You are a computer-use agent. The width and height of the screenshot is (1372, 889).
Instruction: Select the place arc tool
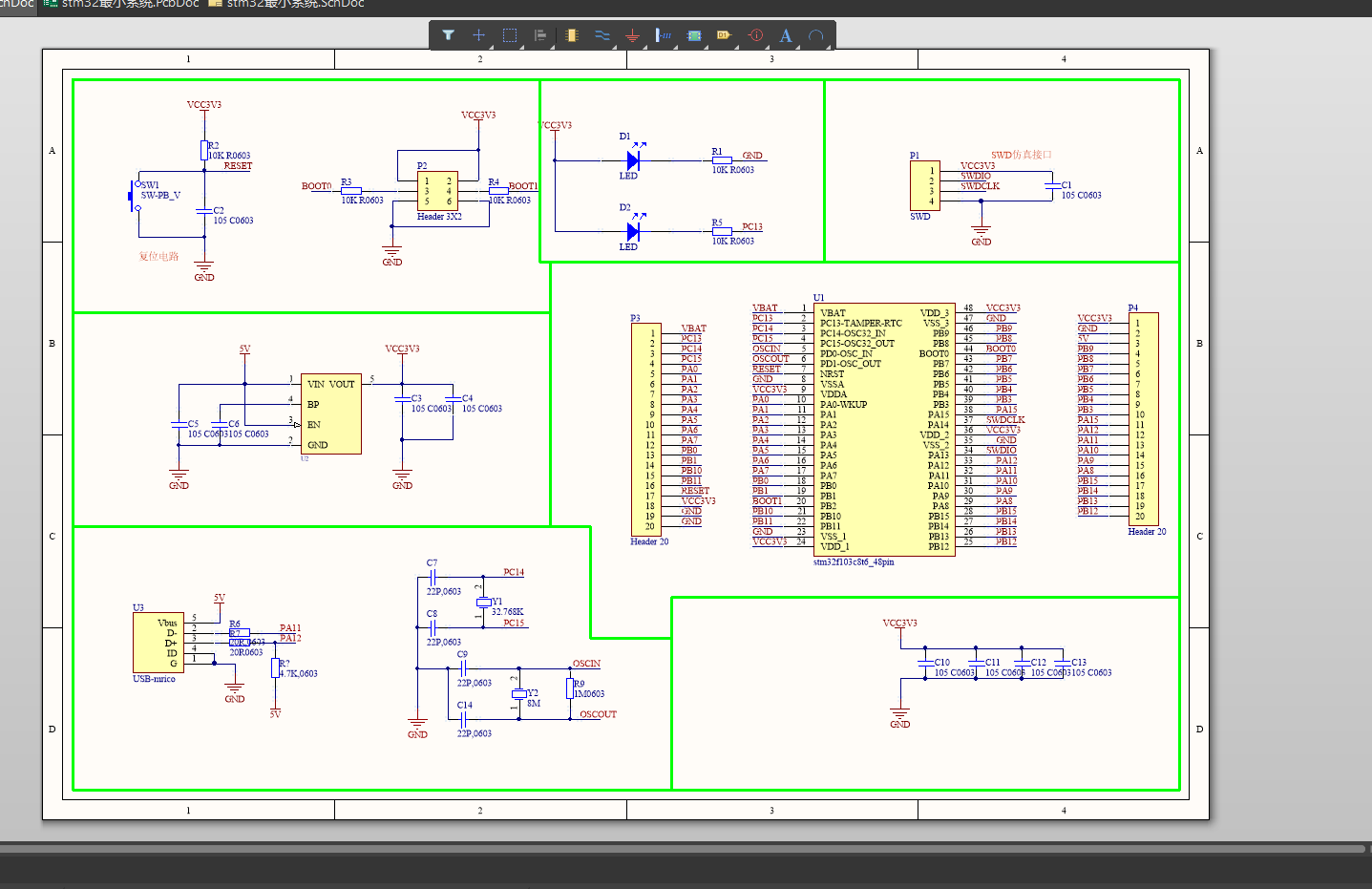816,35
